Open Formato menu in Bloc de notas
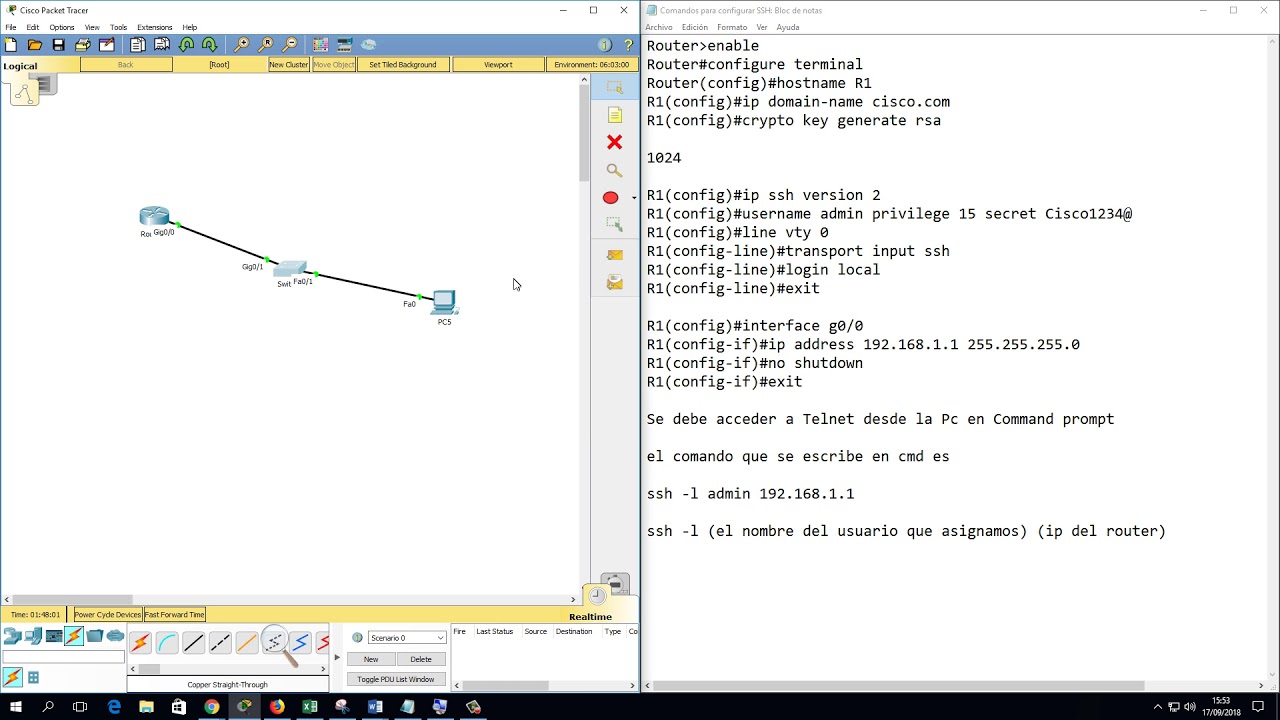 pos(732,27)
